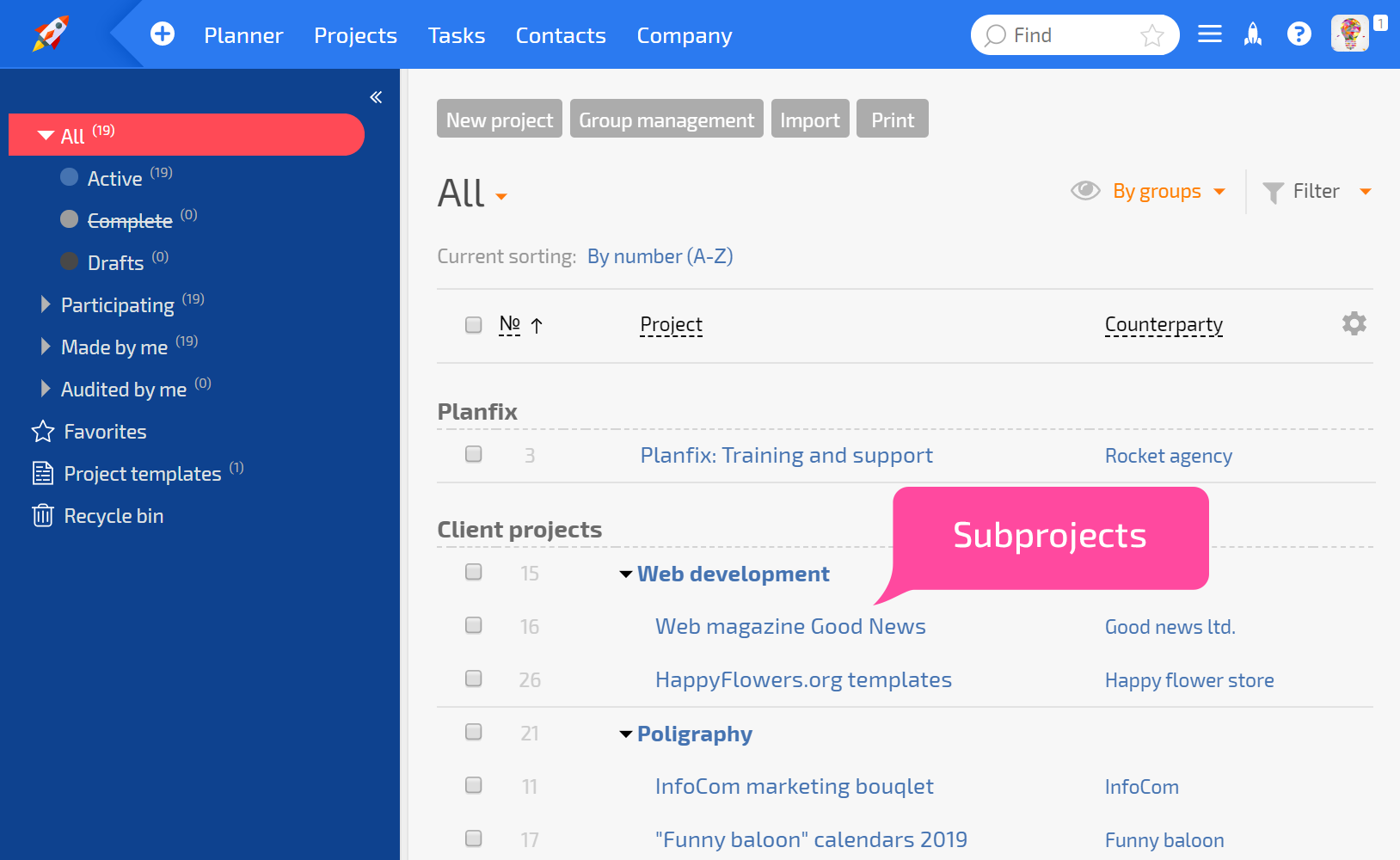1400x860 pixels.
Task: Select Active in the sidebar
Action: [114, 178]
